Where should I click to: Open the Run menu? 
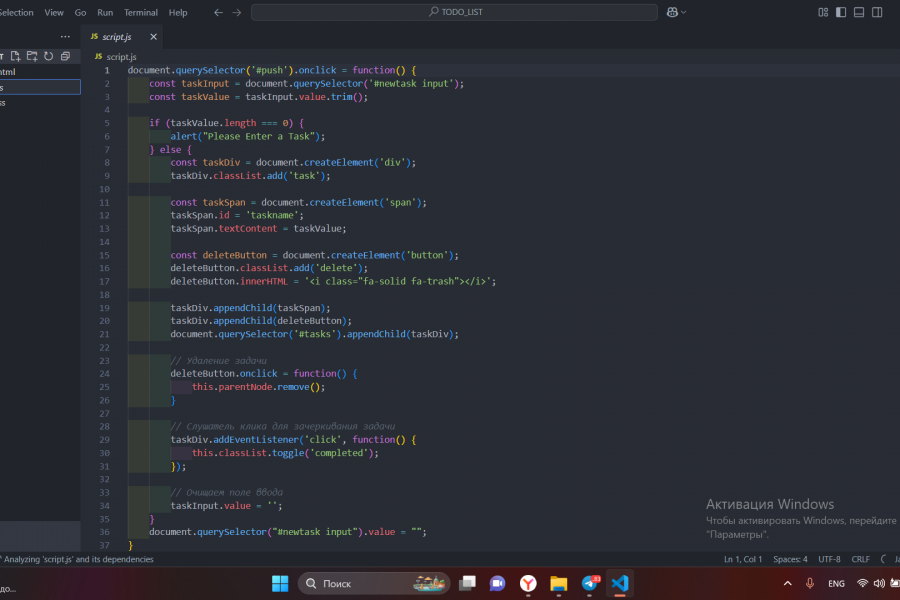(105, 12)
